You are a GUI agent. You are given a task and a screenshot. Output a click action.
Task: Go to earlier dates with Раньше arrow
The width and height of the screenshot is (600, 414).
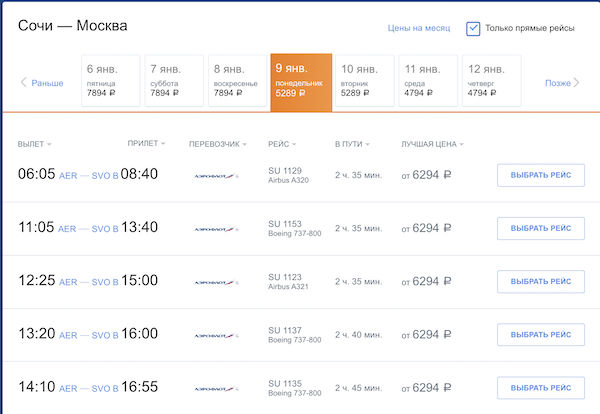[x=42, y=83]
